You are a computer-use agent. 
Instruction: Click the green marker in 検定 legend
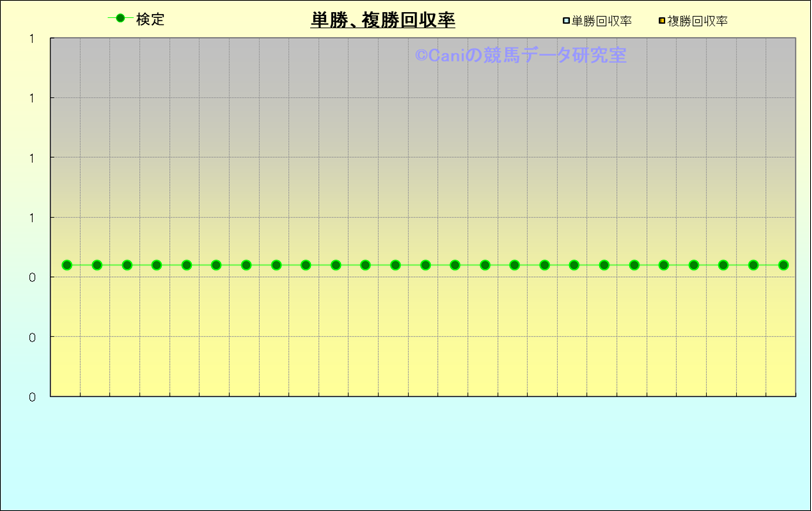coord(120,19)
